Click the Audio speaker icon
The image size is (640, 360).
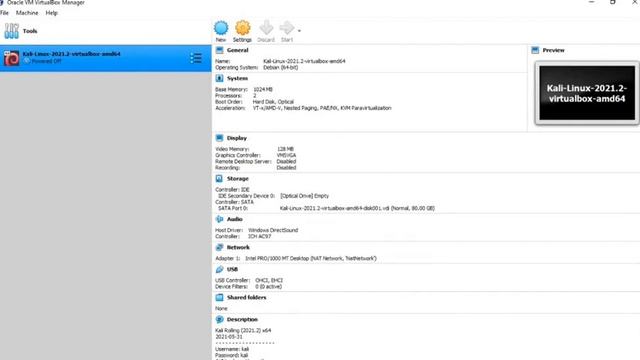pos(219,219)
